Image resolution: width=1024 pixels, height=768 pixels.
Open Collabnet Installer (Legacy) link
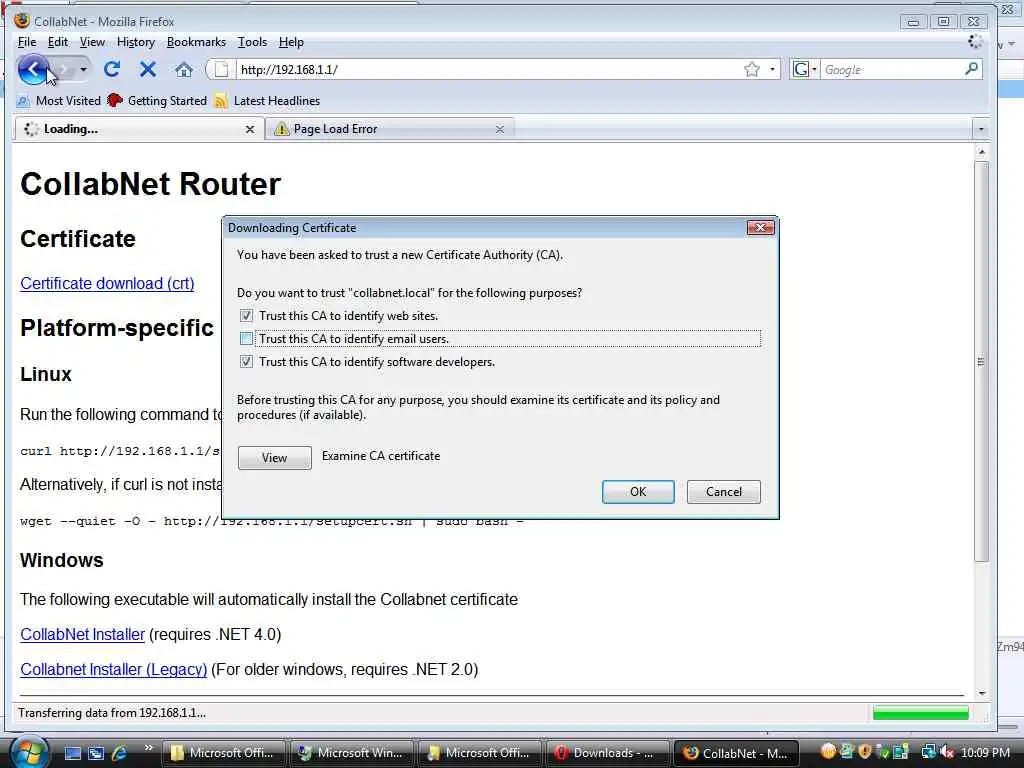click(x=114, y=669)
